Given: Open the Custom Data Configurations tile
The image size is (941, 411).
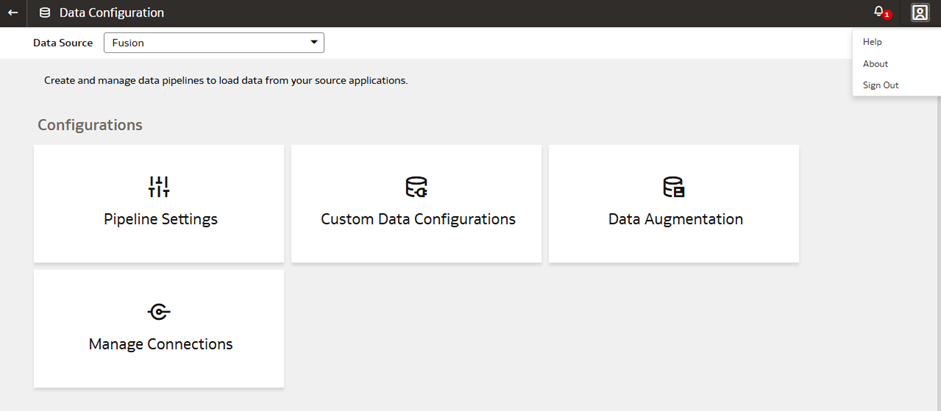Looking at the screenshot, I should point(416,203).
